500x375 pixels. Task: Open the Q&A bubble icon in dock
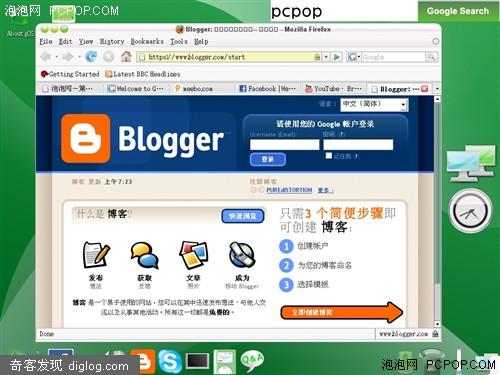coord(252,361)
